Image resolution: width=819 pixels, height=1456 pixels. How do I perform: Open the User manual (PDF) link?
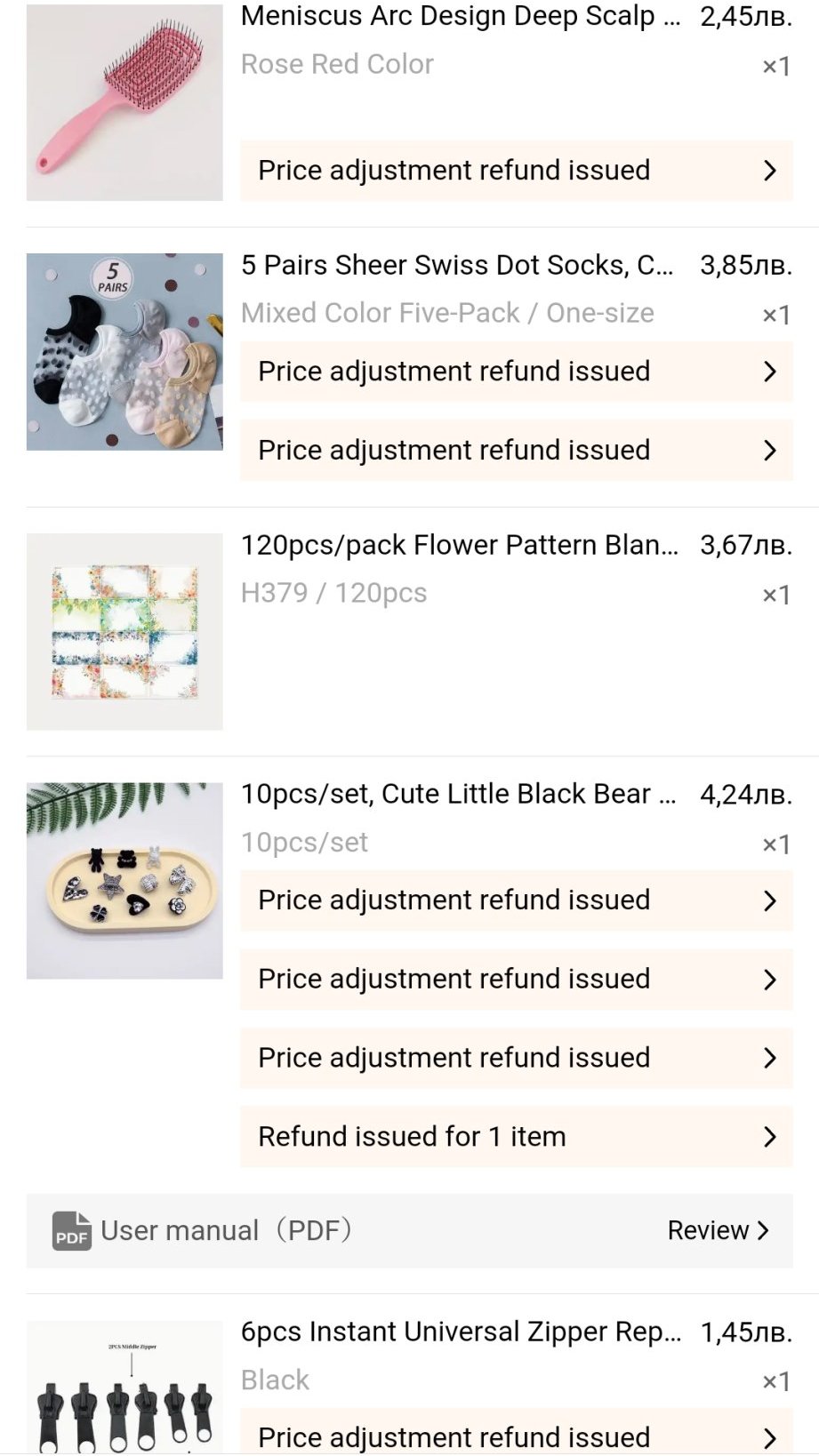226,1231
